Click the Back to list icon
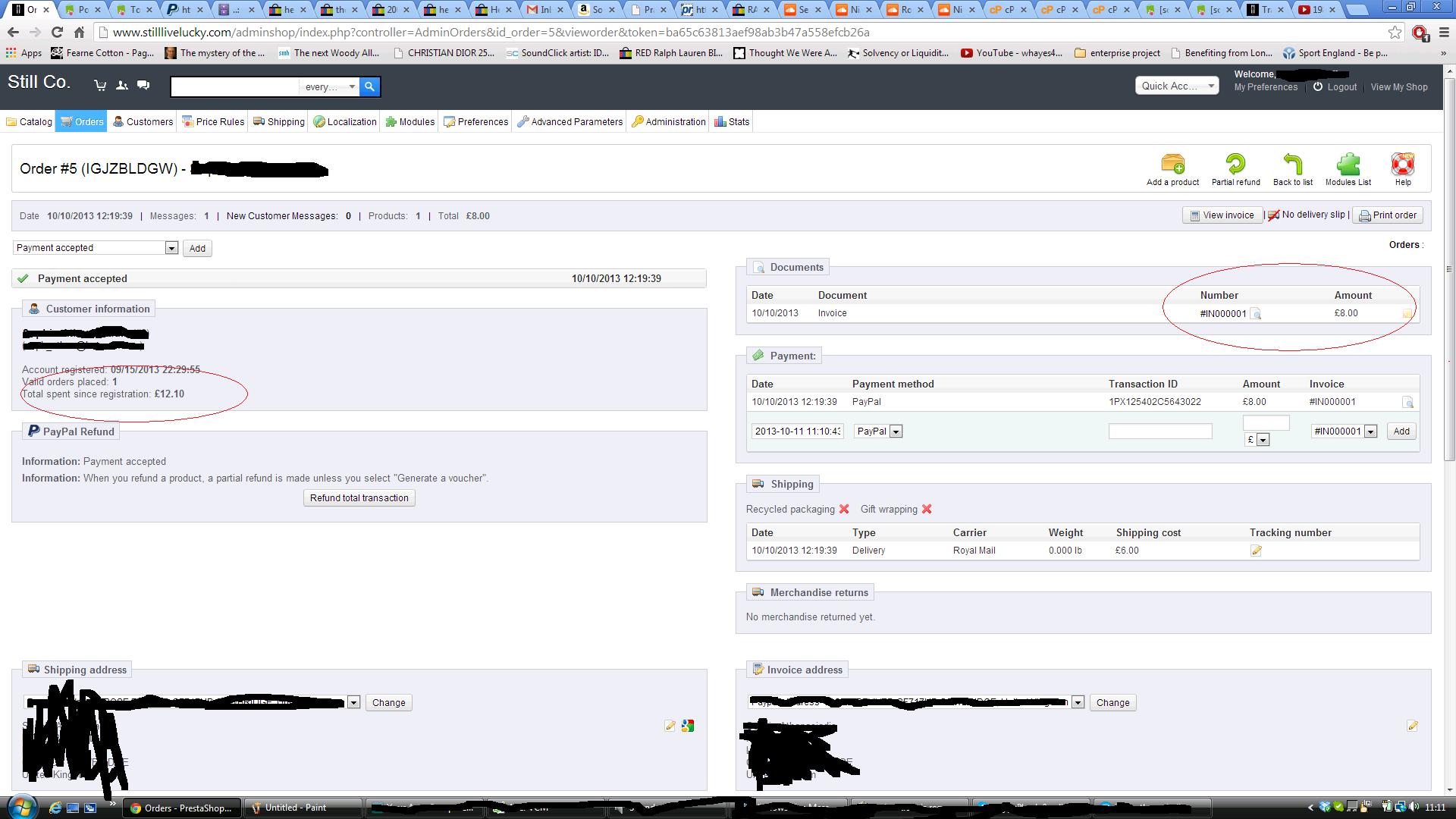Image resolution: width=1456 pixels, height=819 pixels. 1292,164
